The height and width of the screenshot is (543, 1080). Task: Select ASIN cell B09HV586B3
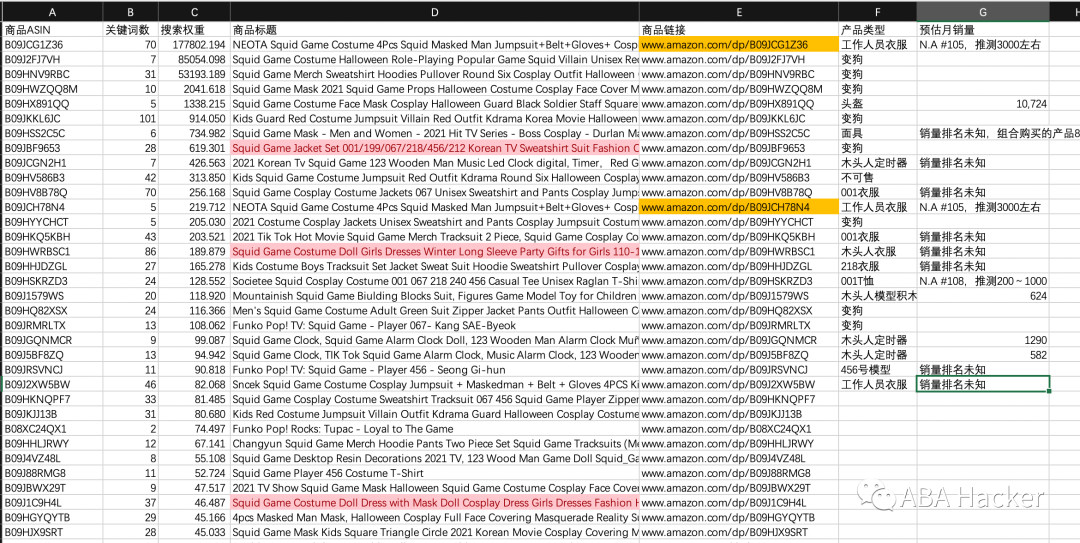pyautogui.click(x=52, y=178)
